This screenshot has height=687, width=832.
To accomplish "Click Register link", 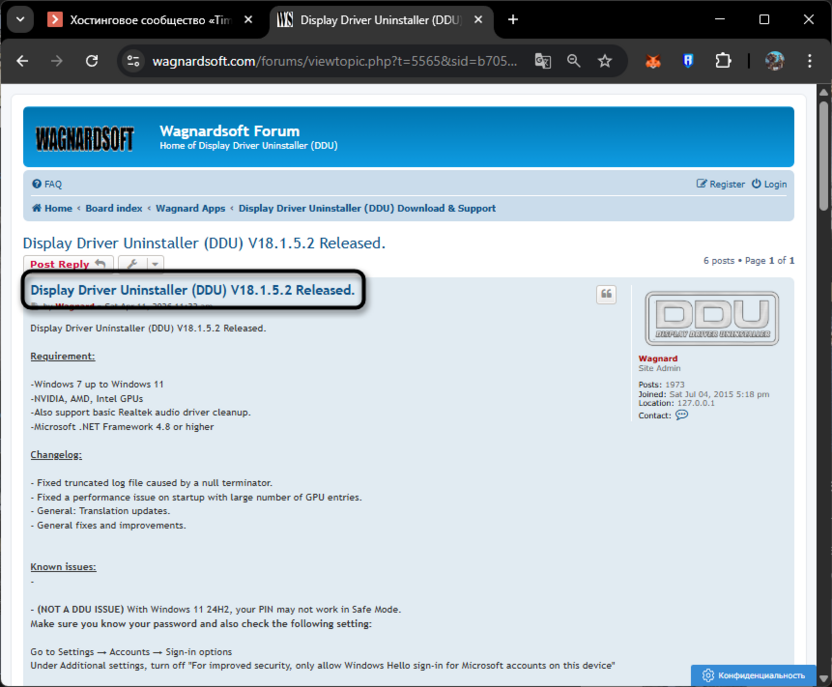I will [721, 184].
